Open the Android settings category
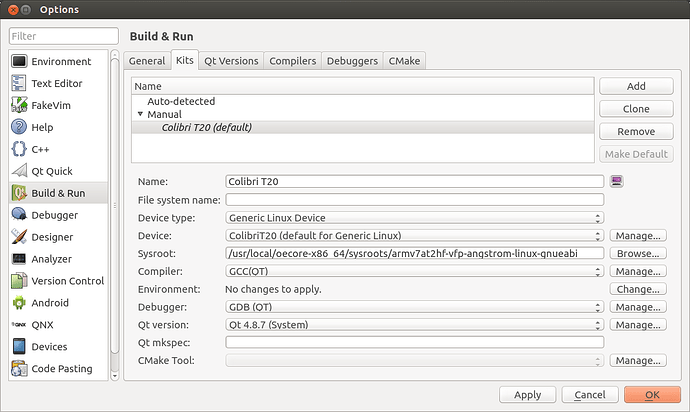The image size is (690, 412). [58, 303]
